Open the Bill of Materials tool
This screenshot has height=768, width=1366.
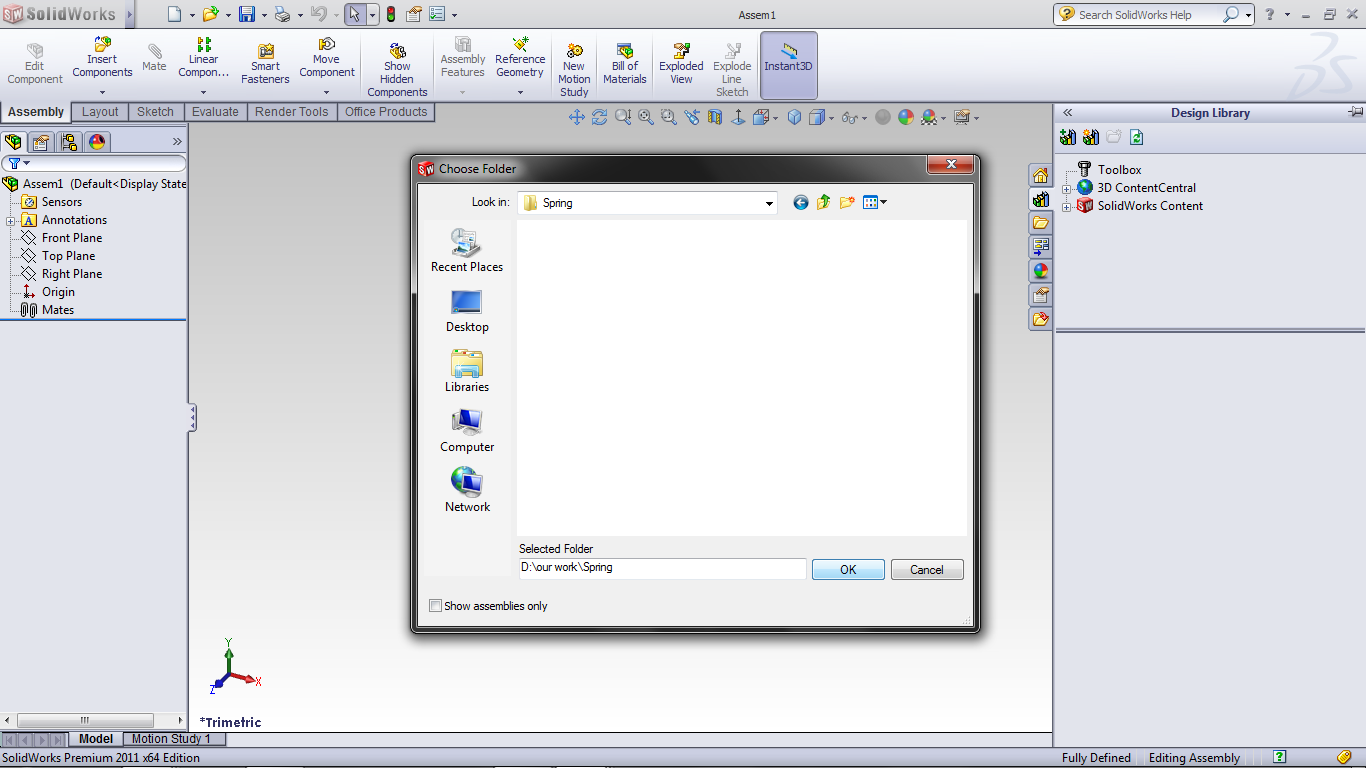625,64
